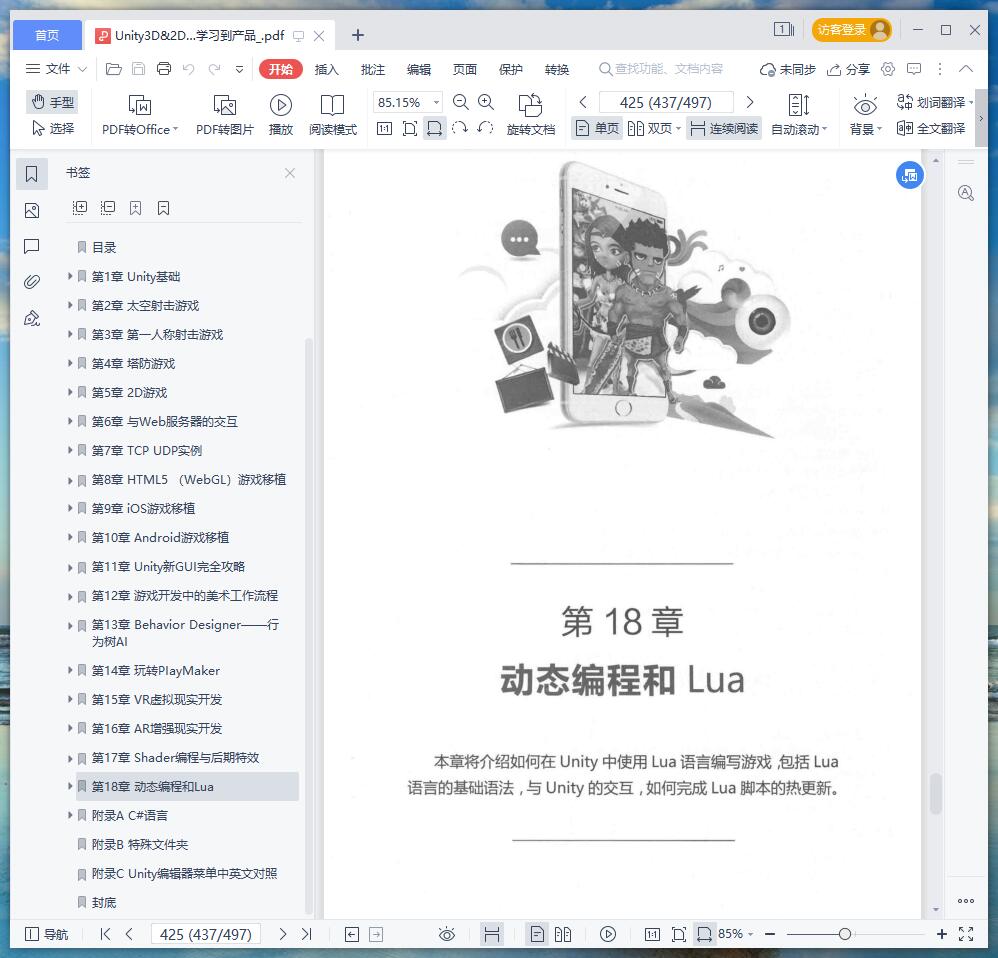Click 分享 share button

[848, 69]
